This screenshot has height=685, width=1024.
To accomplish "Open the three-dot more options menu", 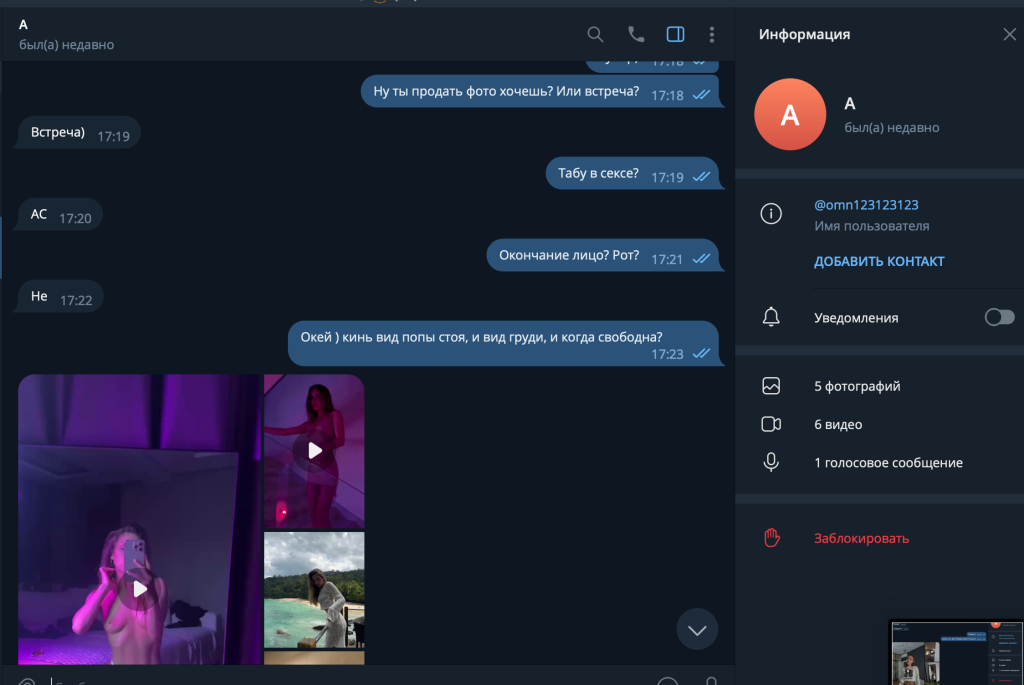I will click(712, 35).
